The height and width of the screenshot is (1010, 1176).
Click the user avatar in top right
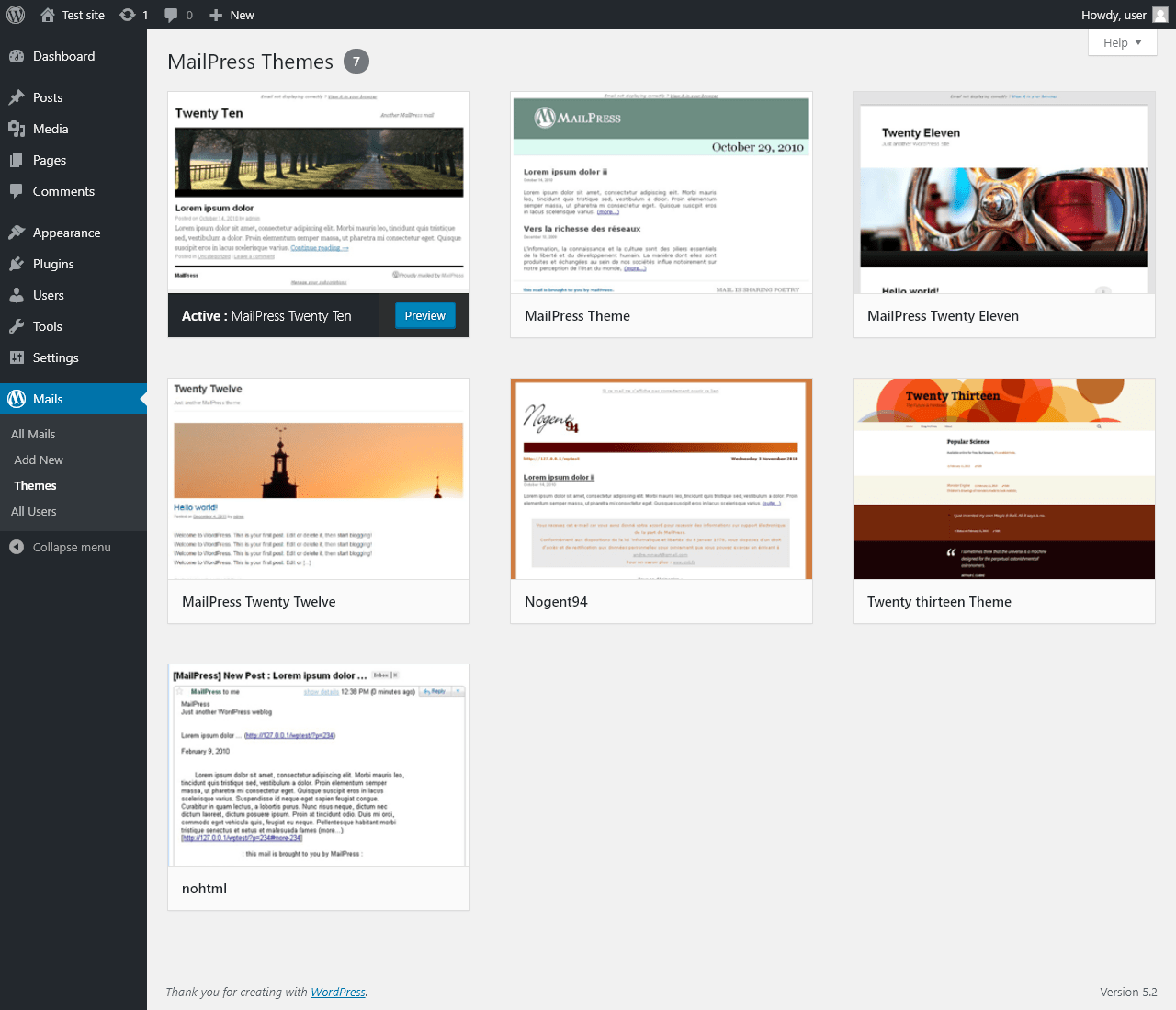click(1160, 15)
